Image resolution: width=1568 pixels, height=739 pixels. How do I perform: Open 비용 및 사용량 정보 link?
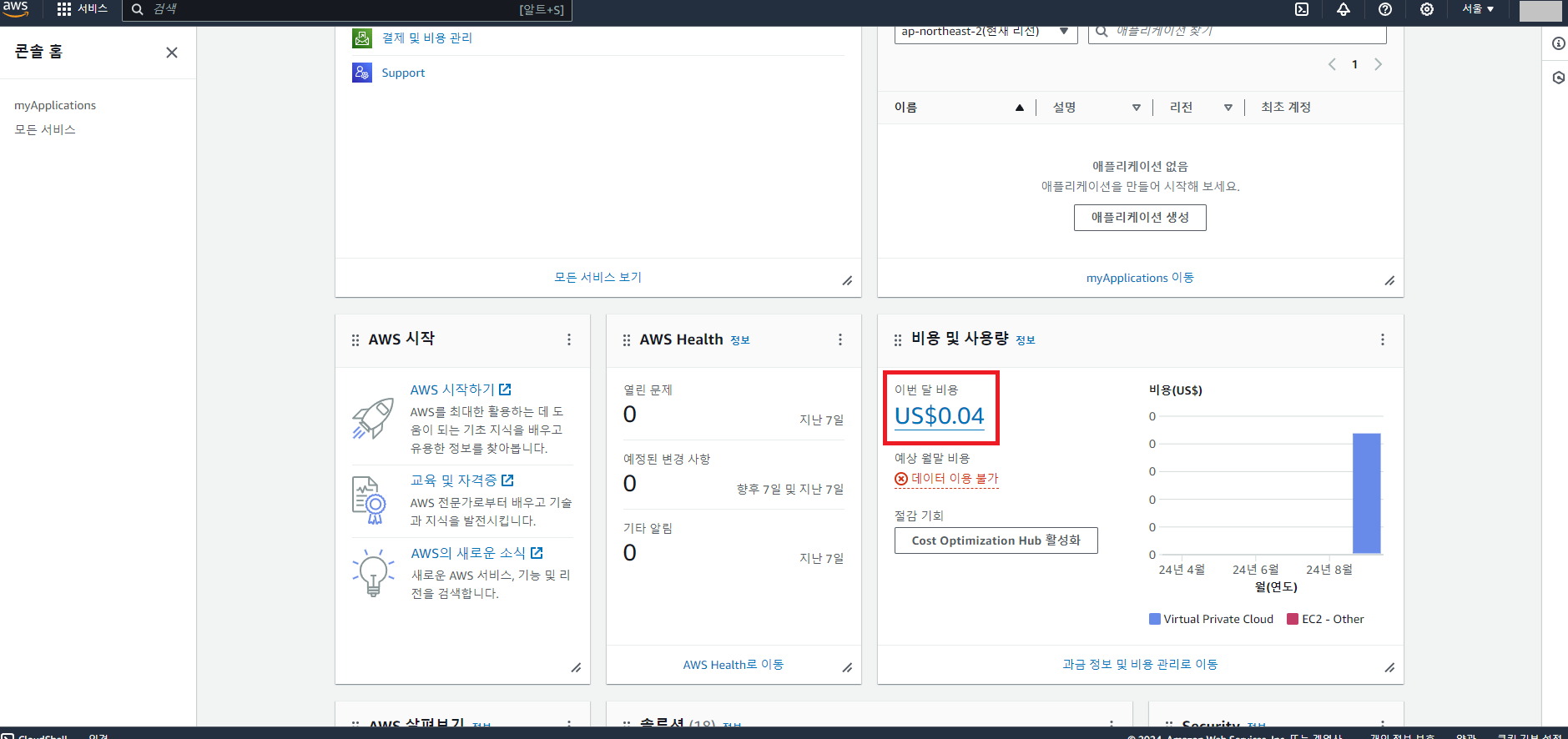point(1026,340)
